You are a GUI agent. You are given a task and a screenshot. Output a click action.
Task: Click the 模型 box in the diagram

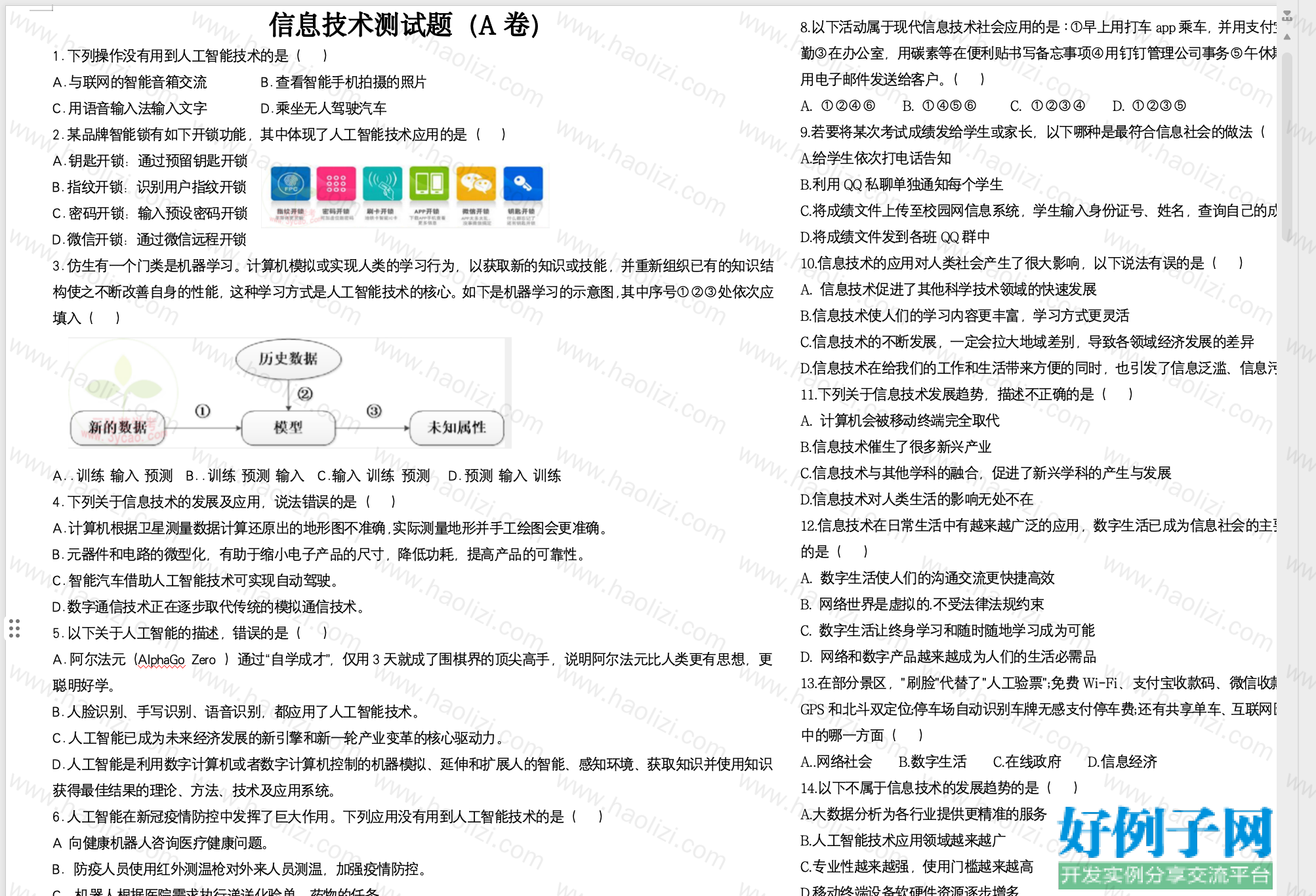[288, 428]
